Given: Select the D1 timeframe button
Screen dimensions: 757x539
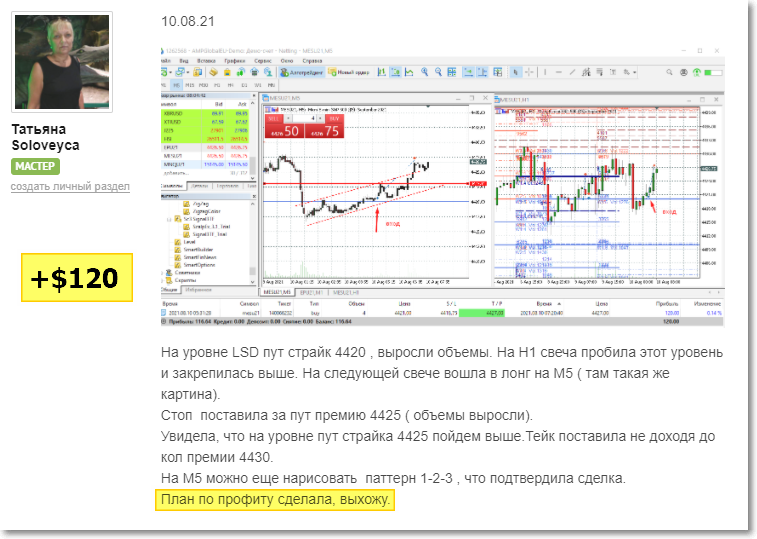Looking at the screenshot, I should [244, 85].
